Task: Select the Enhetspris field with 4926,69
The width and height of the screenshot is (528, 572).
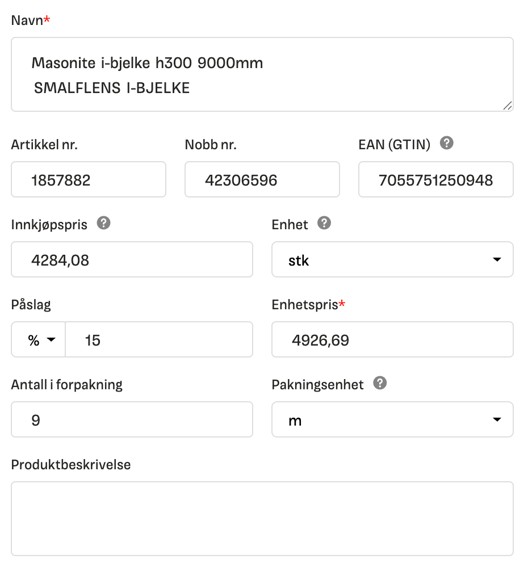Action: pos(392,340)
